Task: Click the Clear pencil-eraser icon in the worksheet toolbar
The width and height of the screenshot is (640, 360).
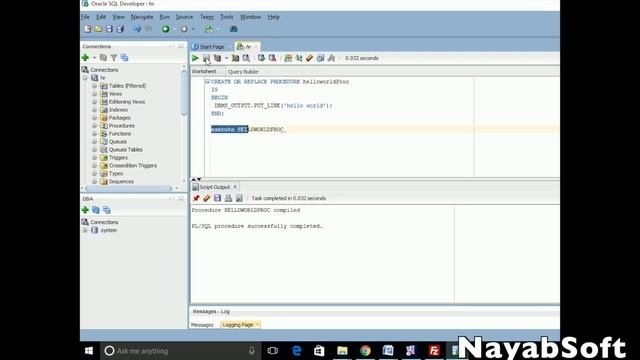Action: [x=309, y=58]
